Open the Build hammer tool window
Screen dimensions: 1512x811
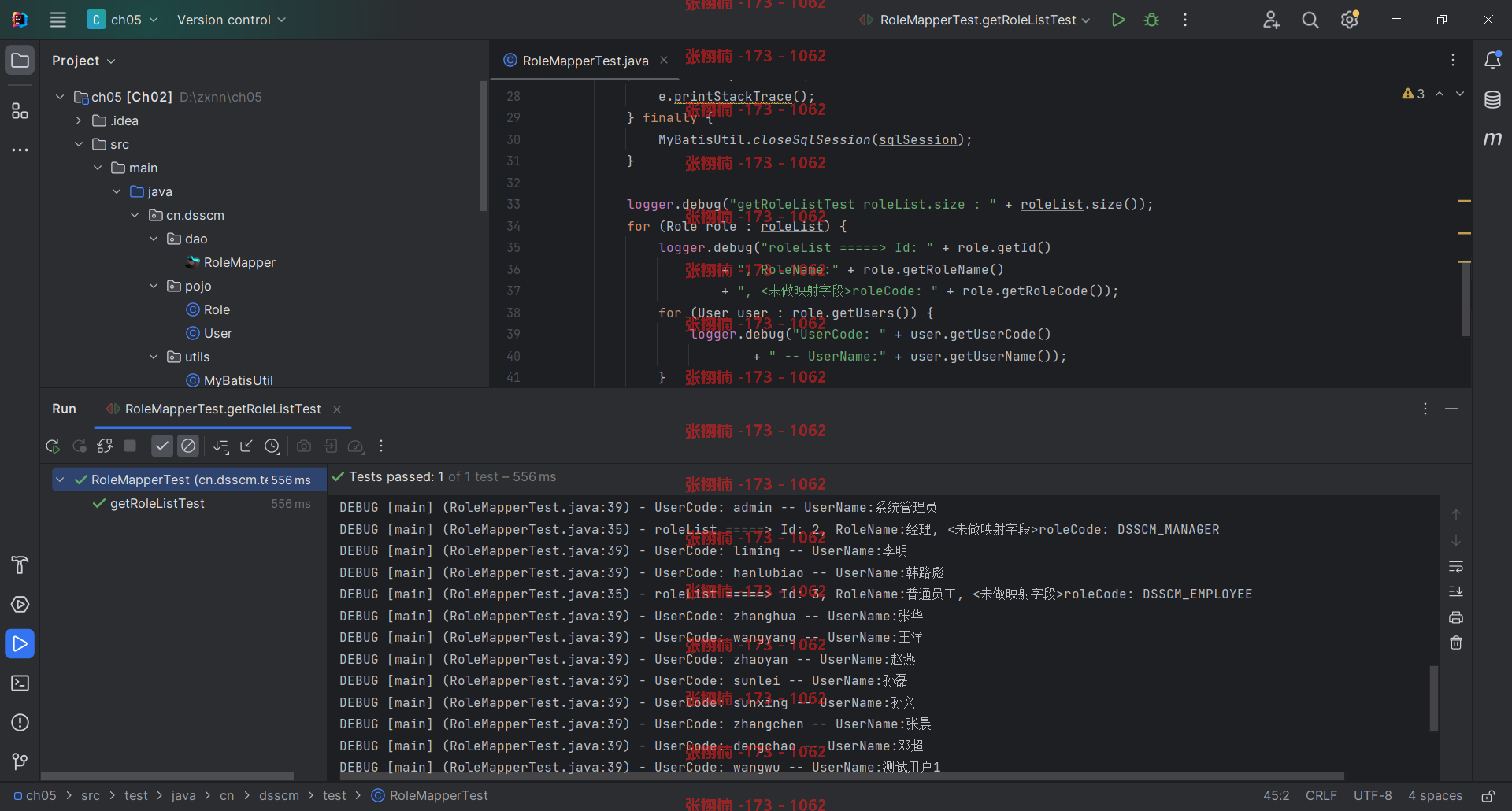pos(20,565)
